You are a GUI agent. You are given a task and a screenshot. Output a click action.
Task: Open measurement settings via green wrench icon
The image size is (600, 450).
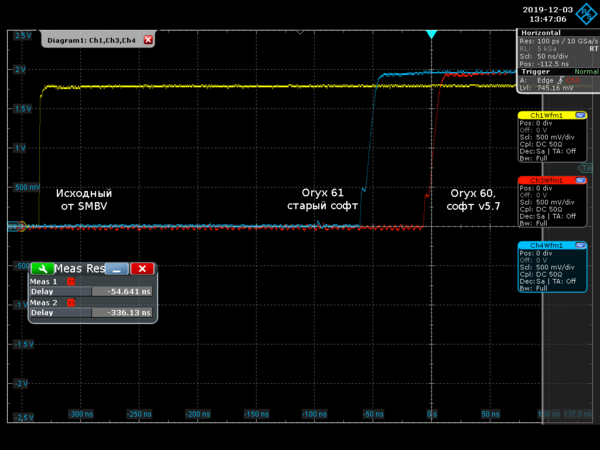[x=41, y=268]
